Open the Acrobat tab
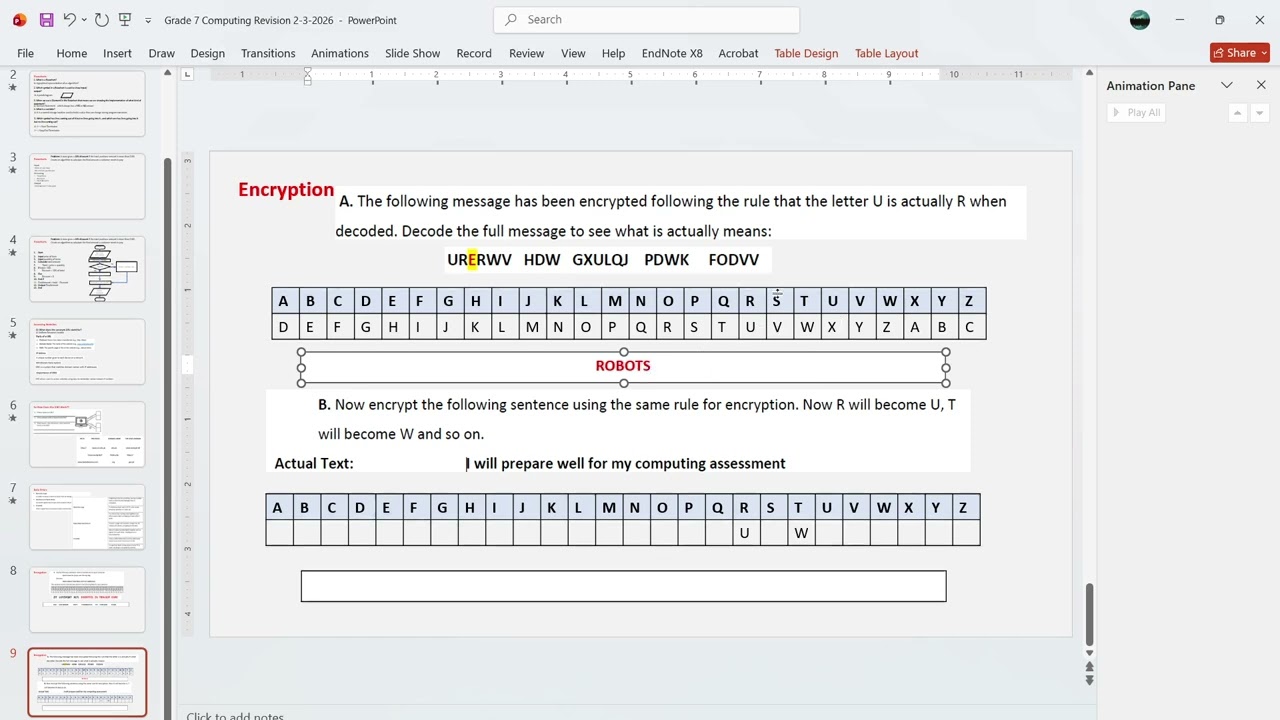Image resolution: width=1280 pixels, height=720 pixels. (738, 53)
